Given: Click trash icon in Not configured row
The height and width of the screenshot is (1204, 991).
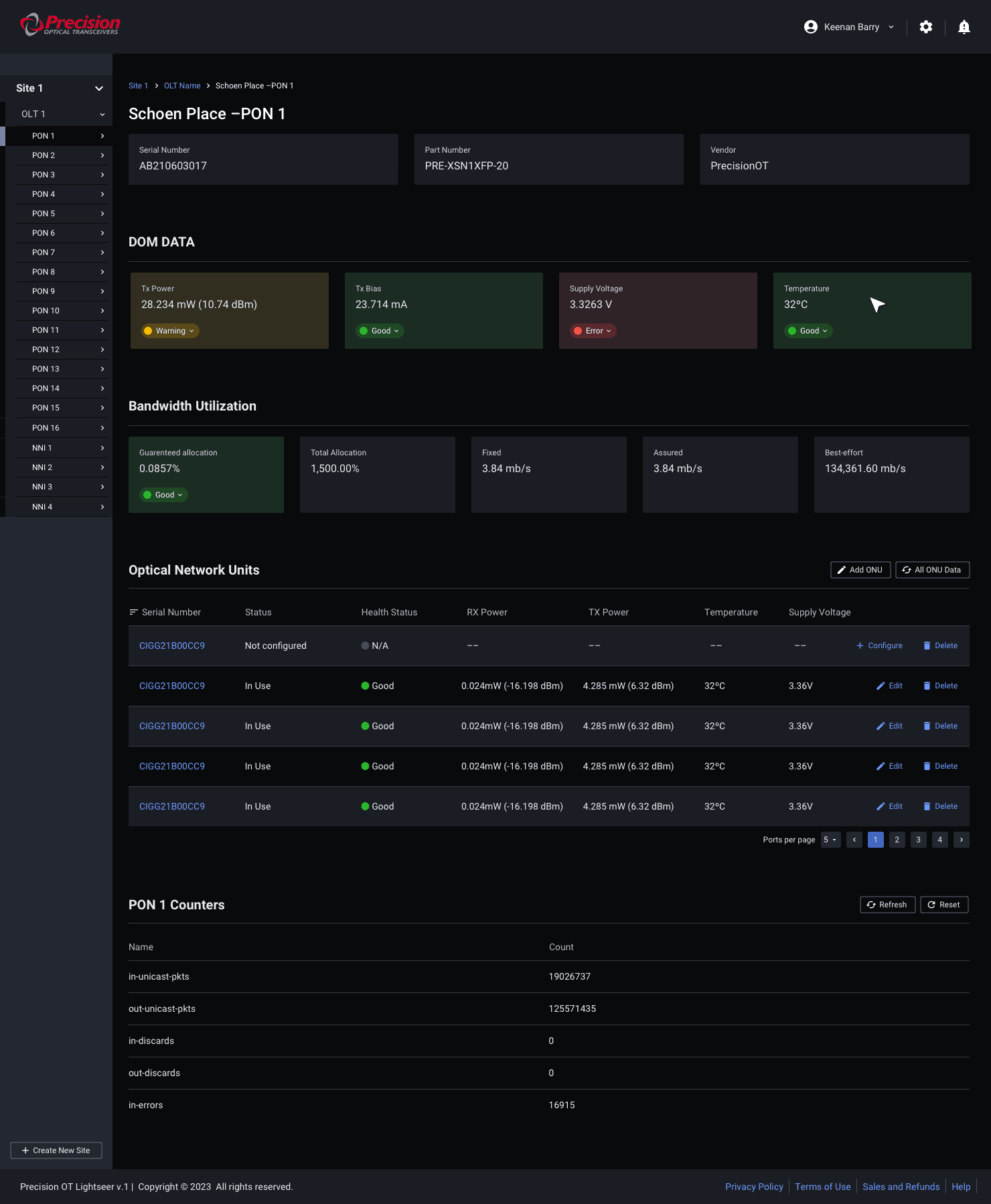Looking at the screenshot, I should 927,646.
